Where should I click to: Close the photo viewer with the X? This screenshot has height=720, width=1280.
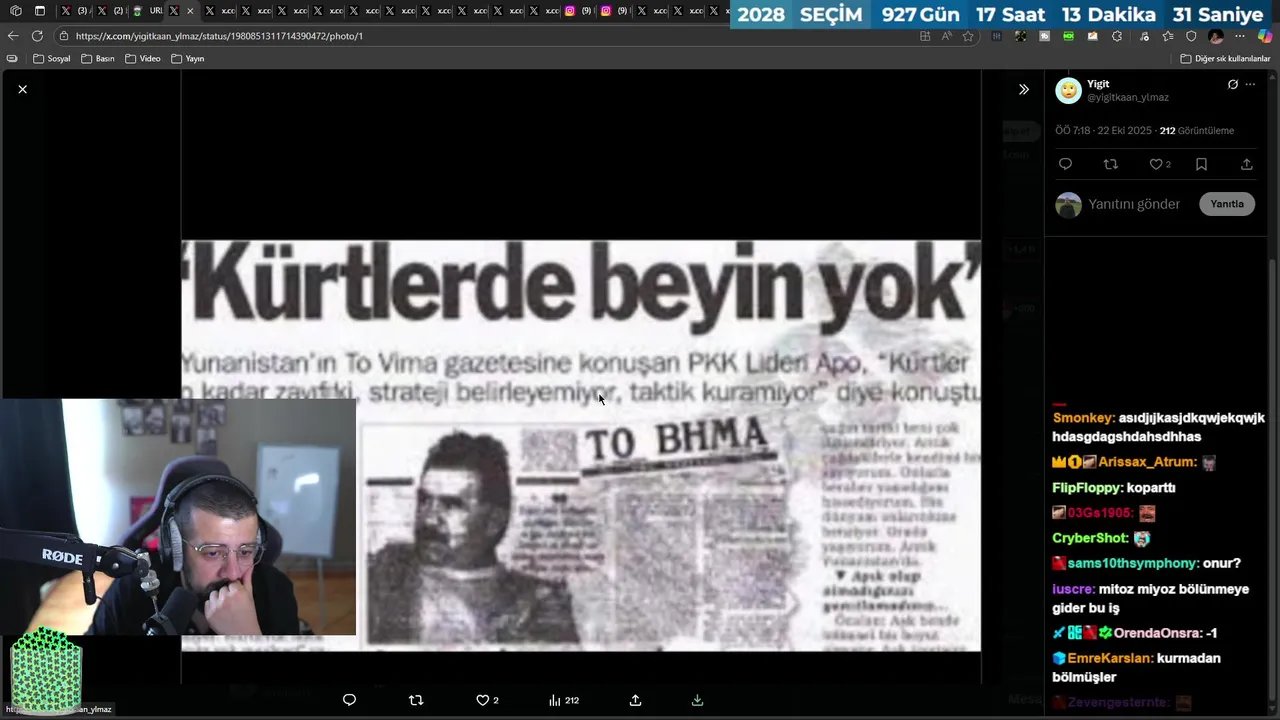pyautogui.click(x=22, y=89)
